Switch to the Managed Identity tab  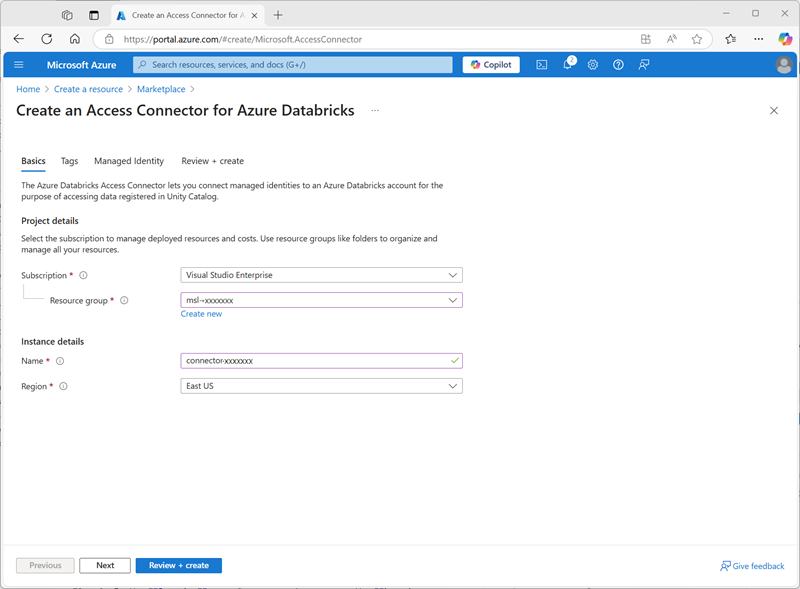click(129, 161)
